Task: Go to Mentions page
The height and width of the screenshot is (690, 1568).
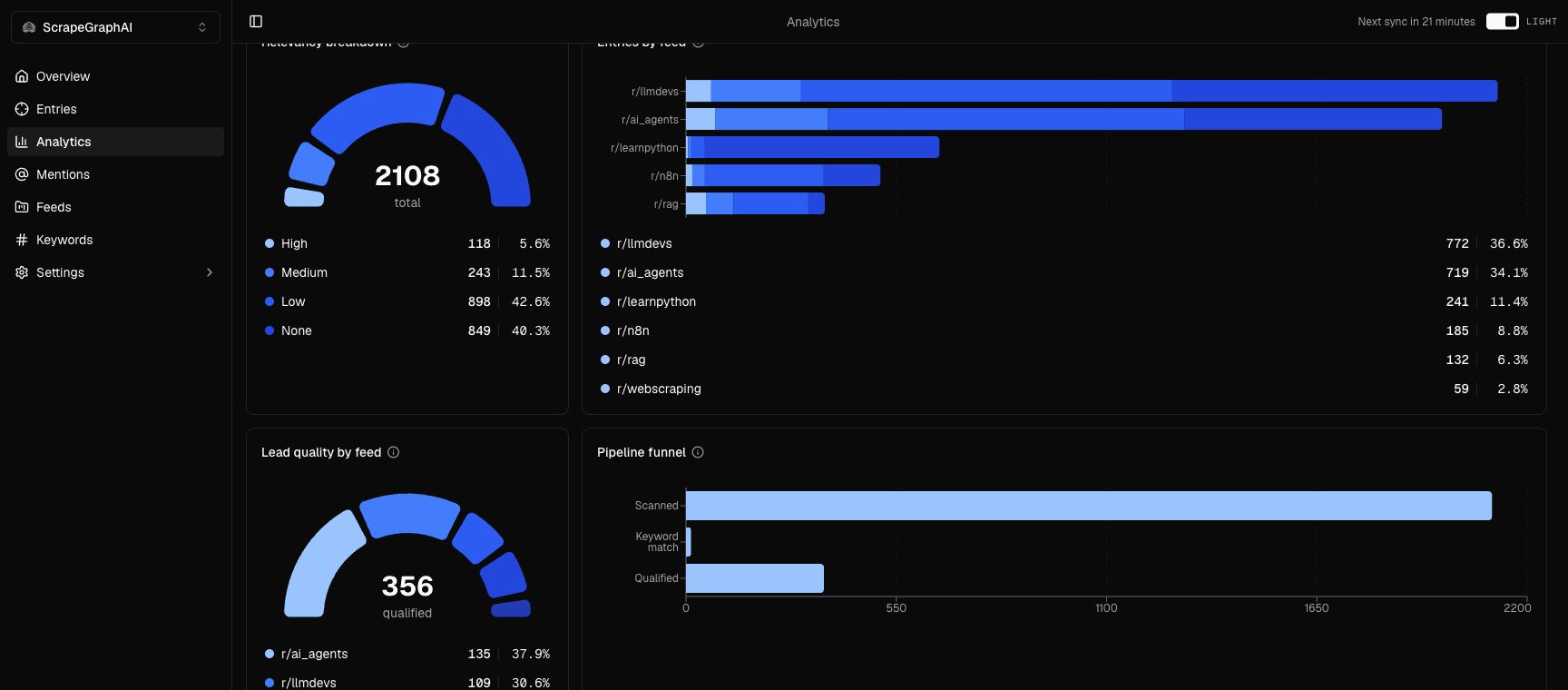Action: pos(115,174)
